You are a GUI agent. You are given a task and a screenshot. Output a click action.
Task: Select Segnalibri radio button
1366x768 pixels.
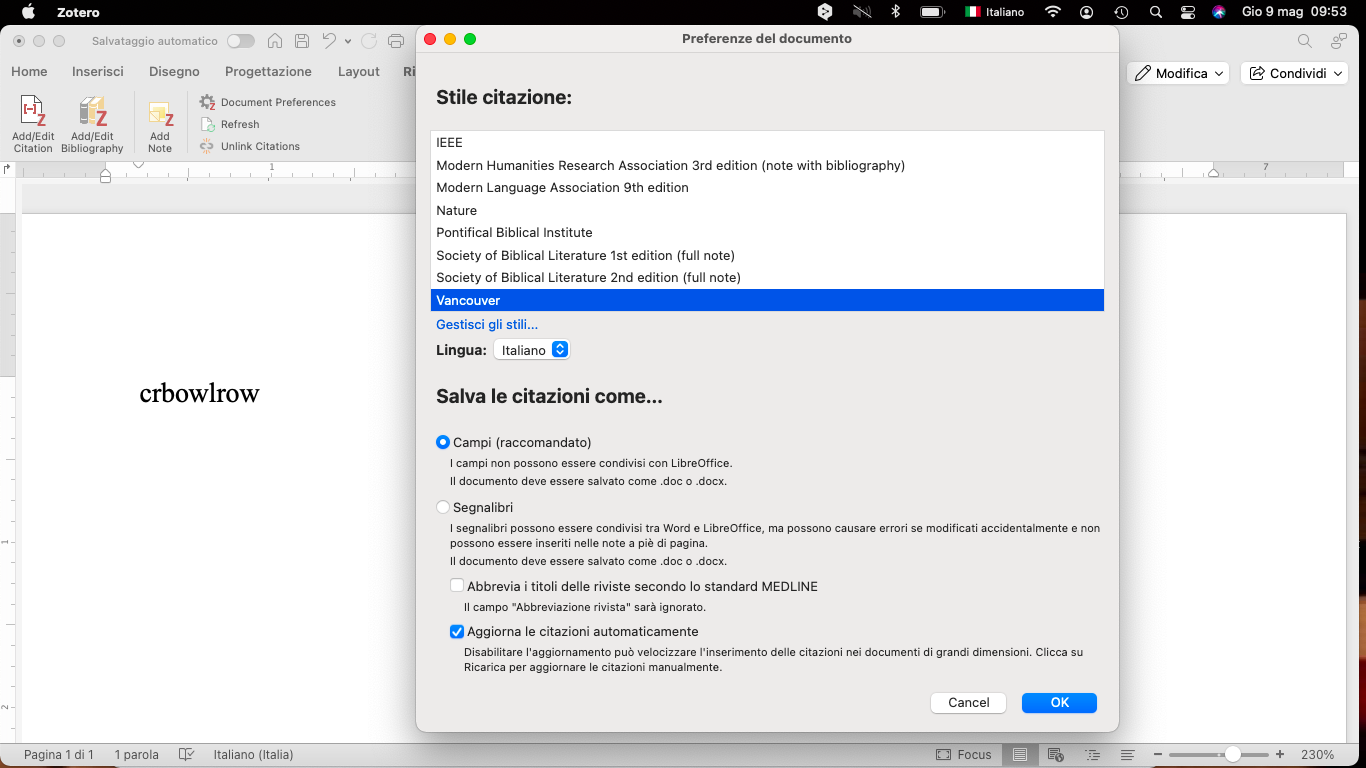(x=443, y=507)
